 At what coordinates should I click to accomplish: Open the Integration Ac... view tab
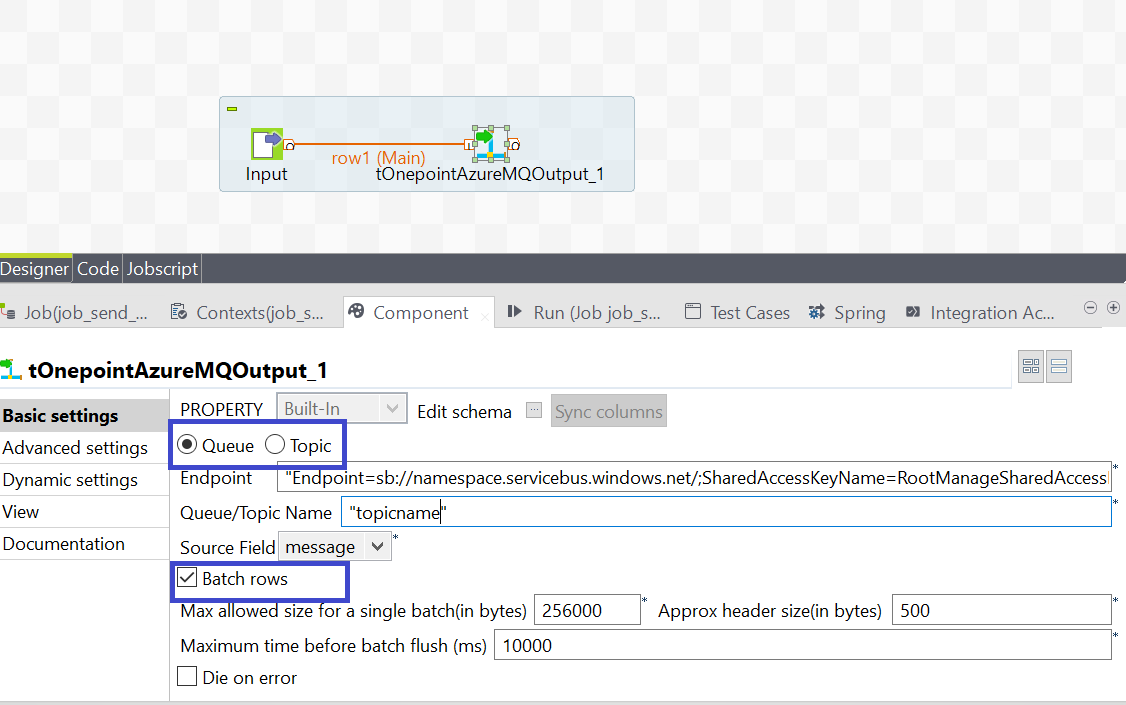pos(980,313)
